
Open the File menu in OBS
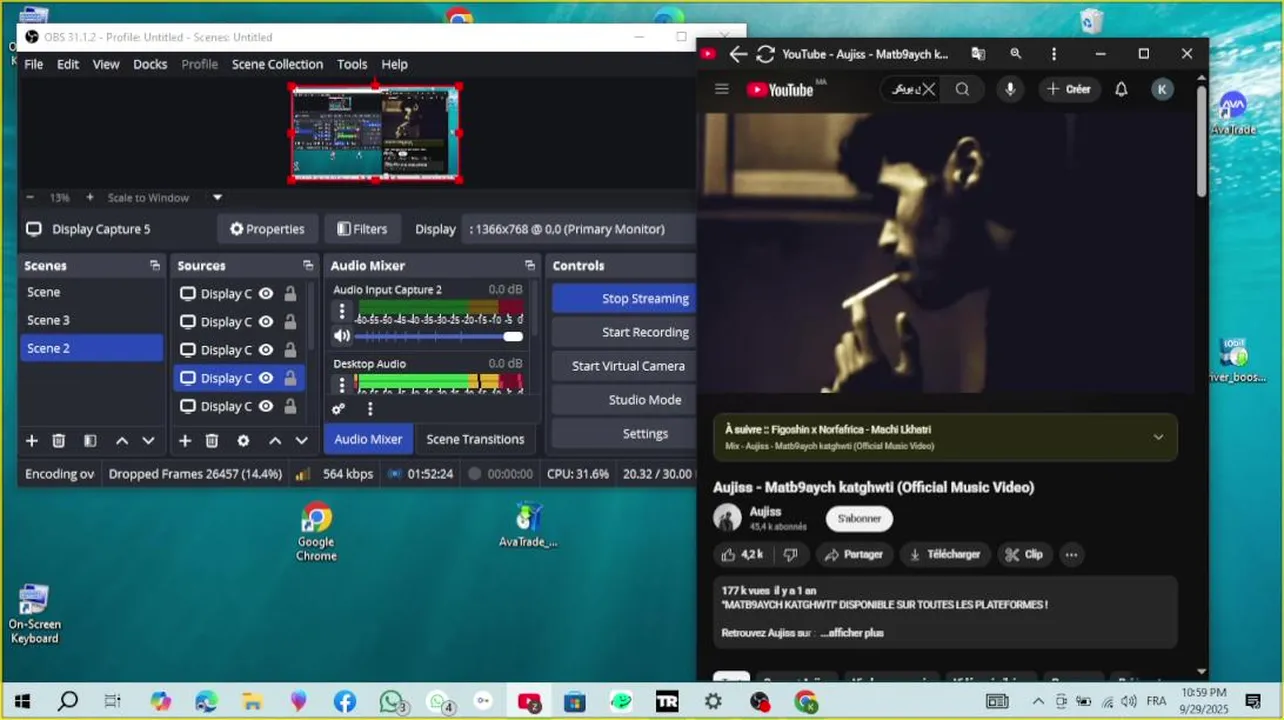coord(33,64)
